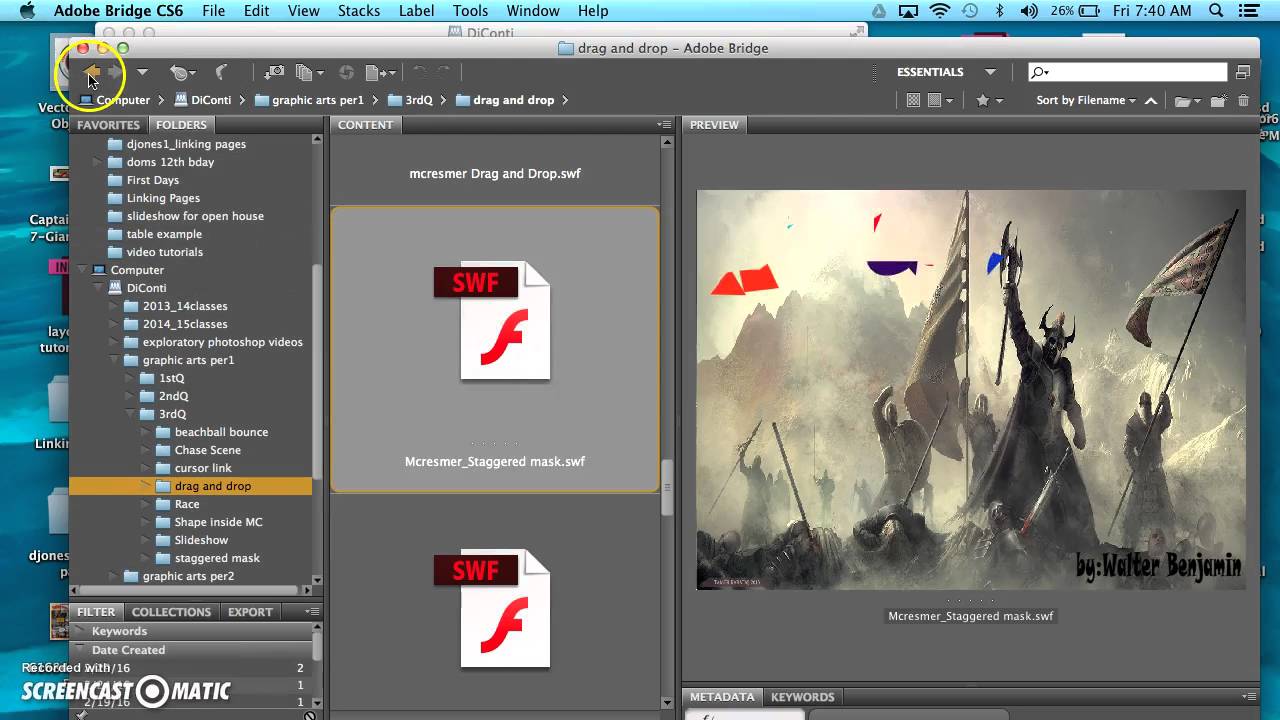Rotate 90 degrees clockwise
This screenshot has width=1280, height=720.
pyautogui.click(x=443, y=72)
